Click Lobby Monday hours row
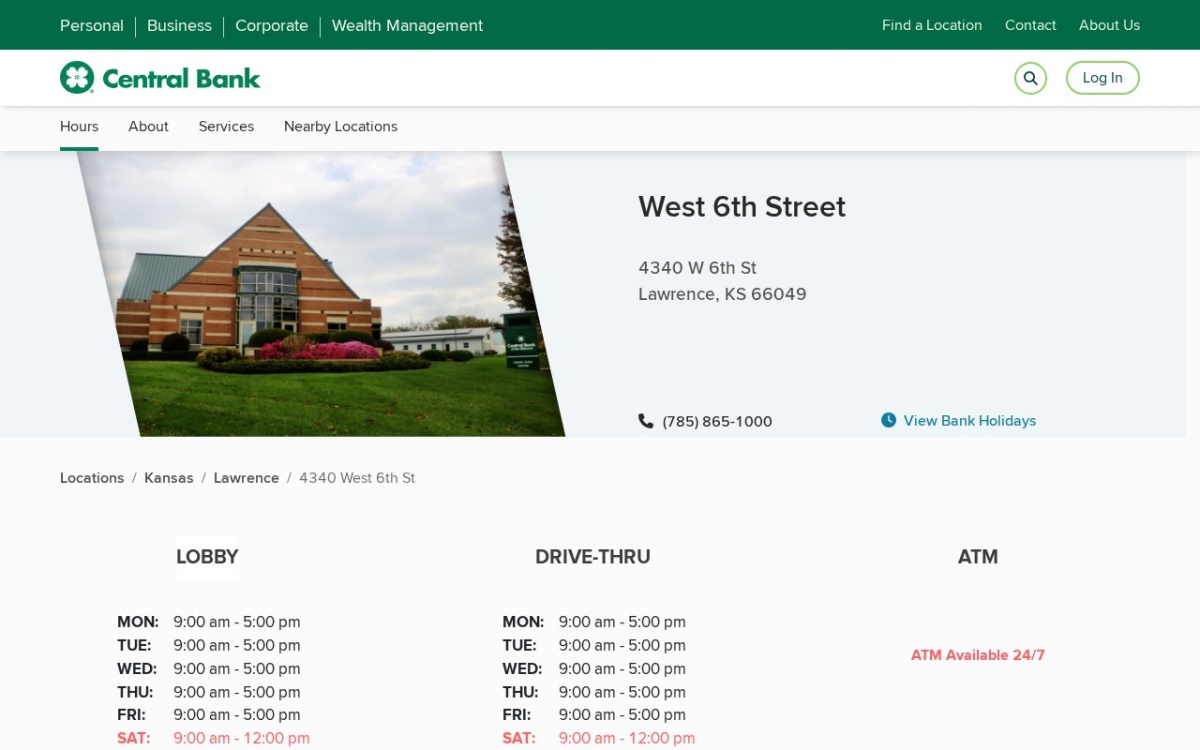 point(208,622)
